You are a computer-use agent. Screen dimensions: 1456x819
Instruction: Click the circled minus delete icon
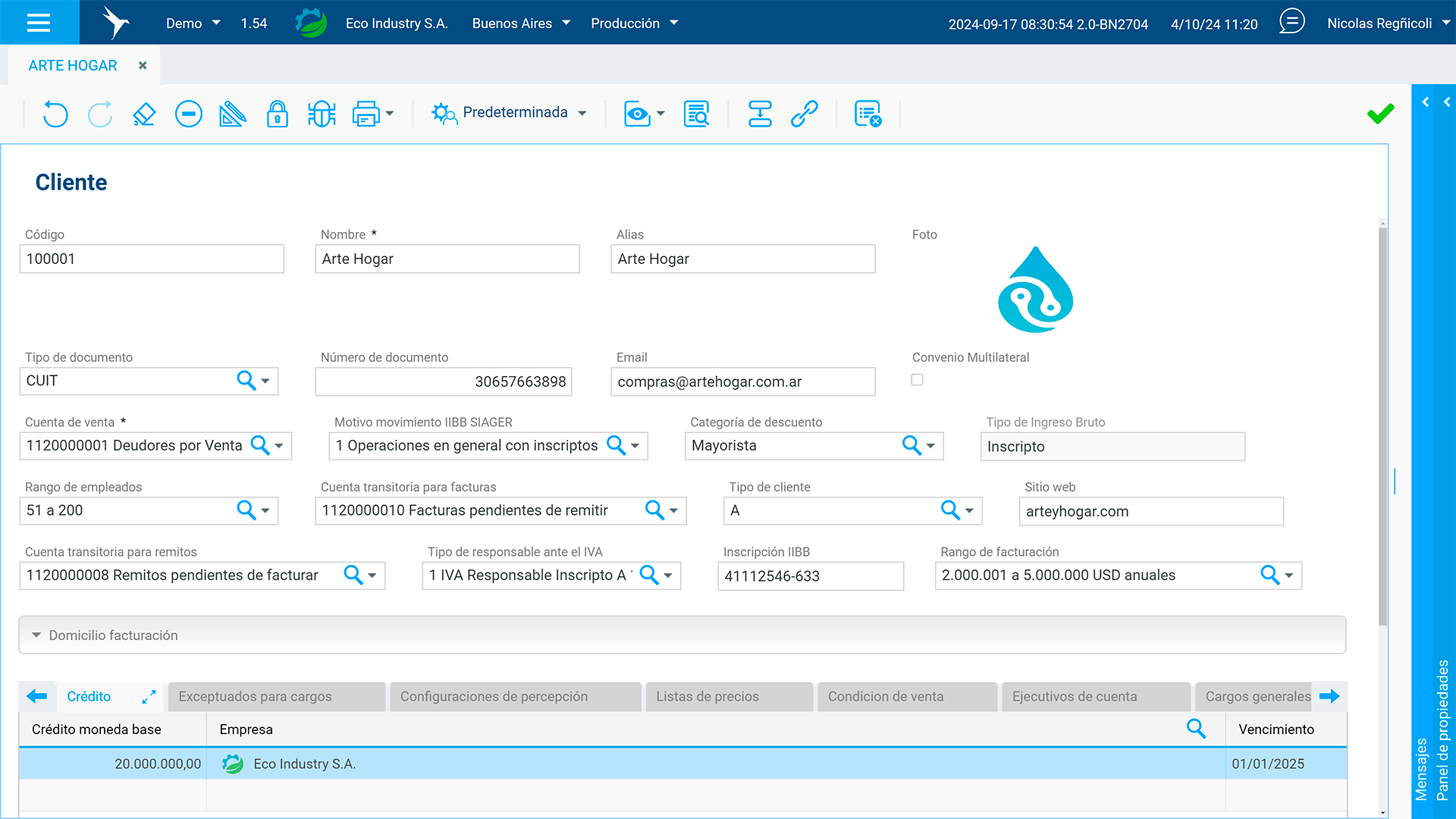coord(189,114)
